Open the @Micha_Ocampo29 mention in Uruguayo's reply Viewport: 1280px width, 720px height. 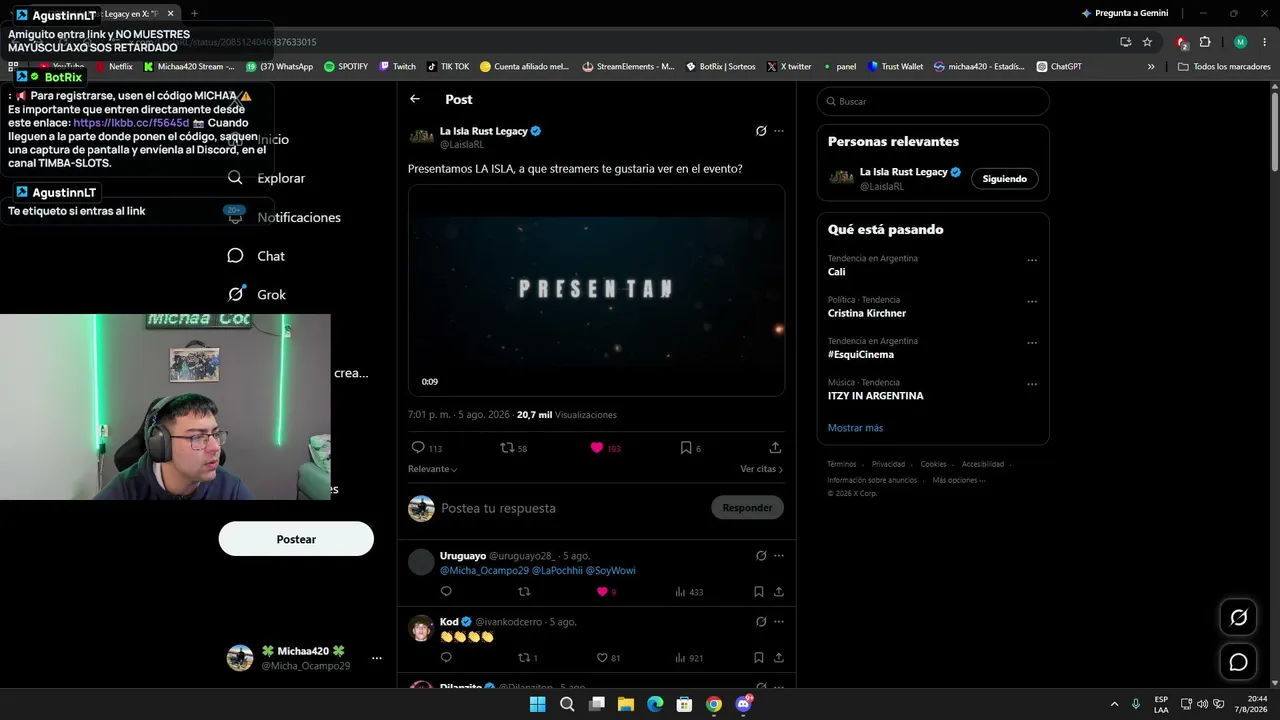pyautogui.click(x=484, y=570)
